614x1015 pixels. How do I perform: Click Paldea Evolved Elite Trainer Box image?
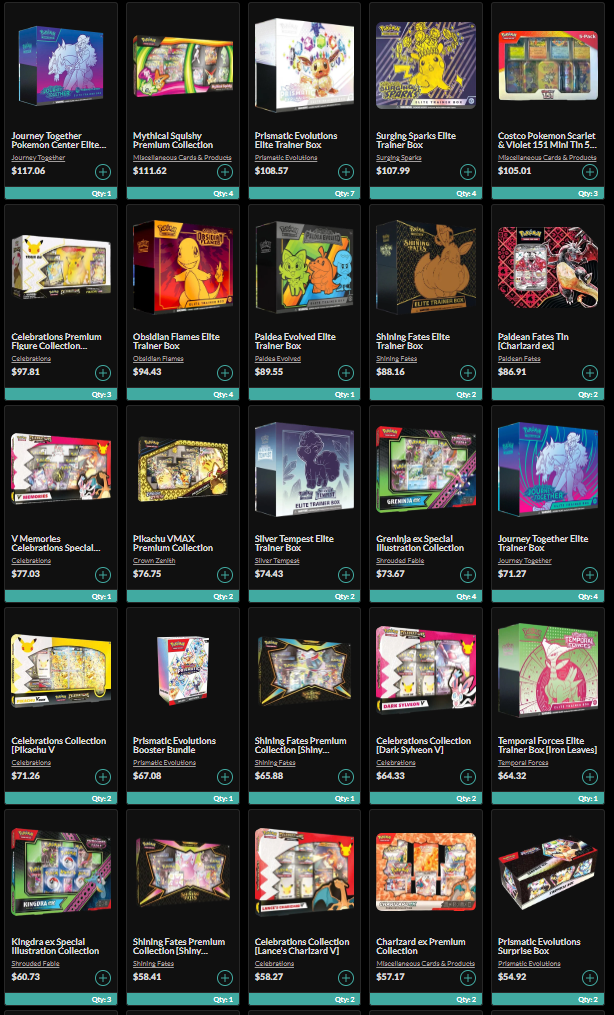click(x=305, y=267)
